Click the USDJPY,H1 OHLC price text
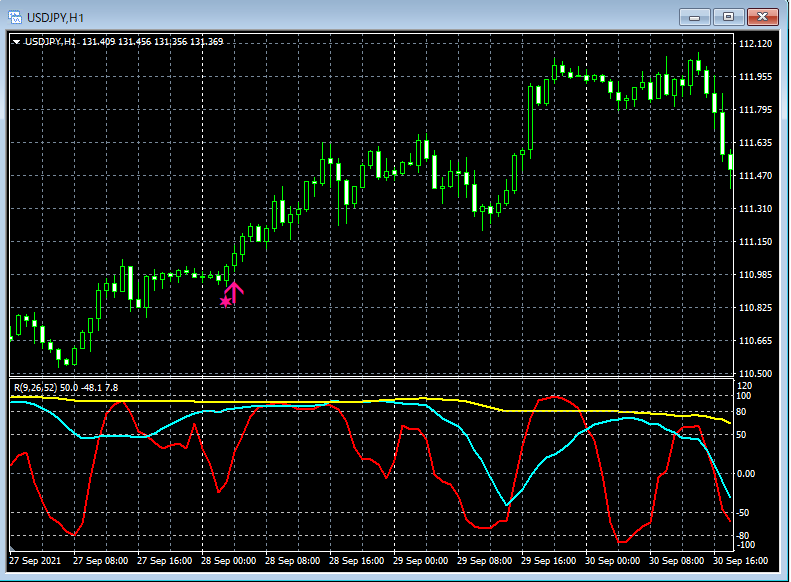This screenshot has width=791, height=582. point(155,42)
